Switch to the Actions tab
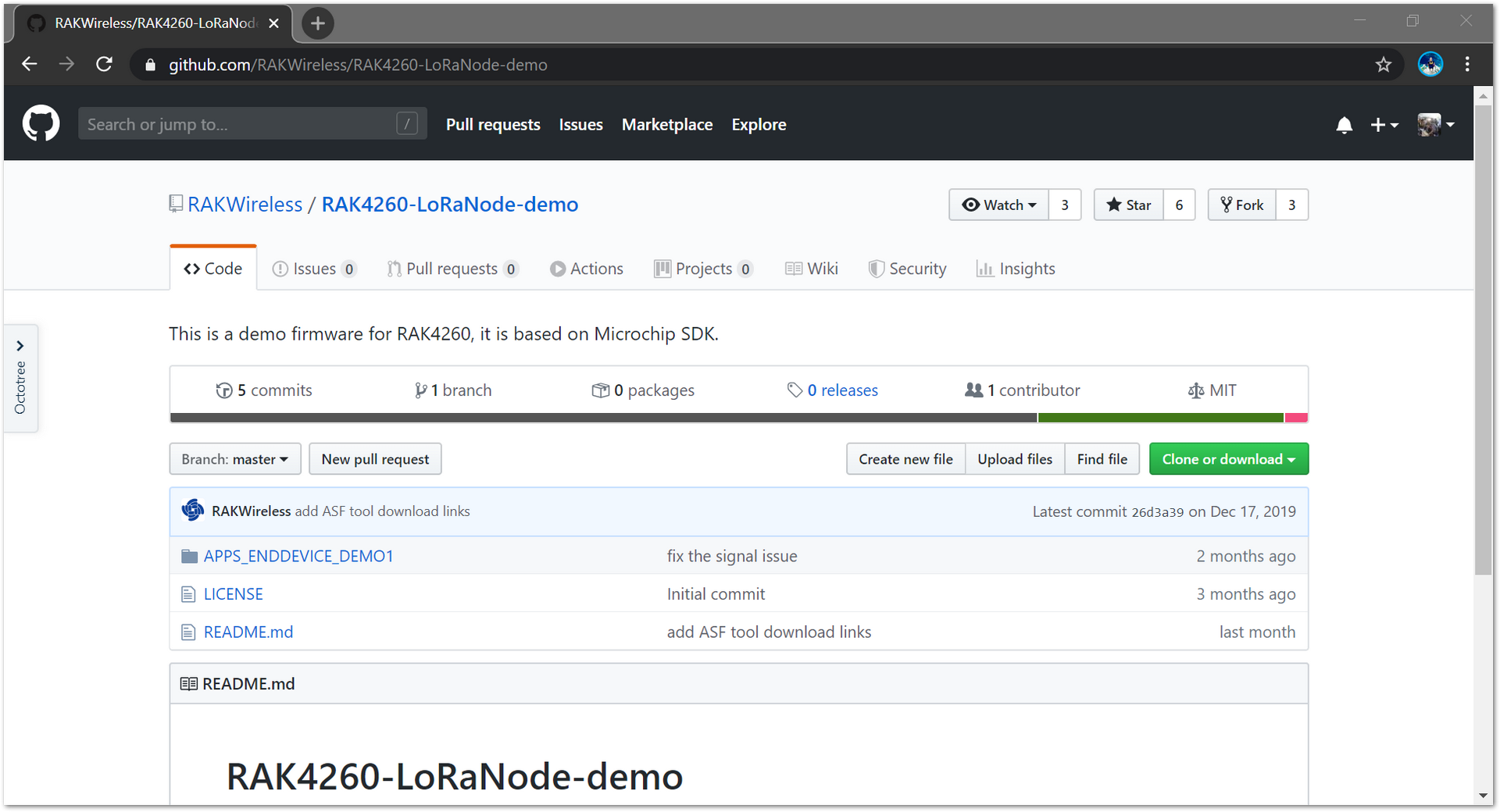This screenshot has height=812, width=1500. pos(586,269)
